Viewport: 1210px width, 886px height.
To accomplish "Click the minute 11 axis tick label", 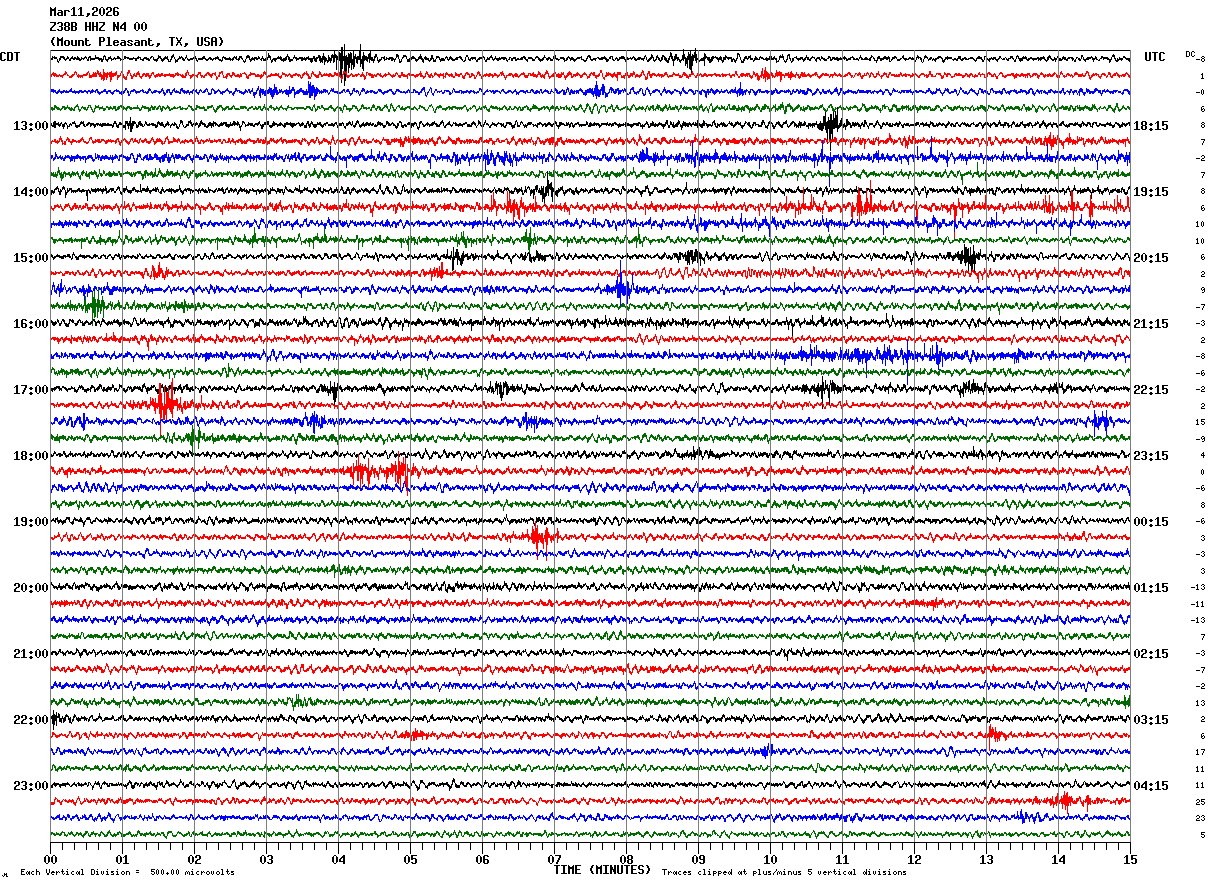I will pyautogui.click(x=842, y=859).
